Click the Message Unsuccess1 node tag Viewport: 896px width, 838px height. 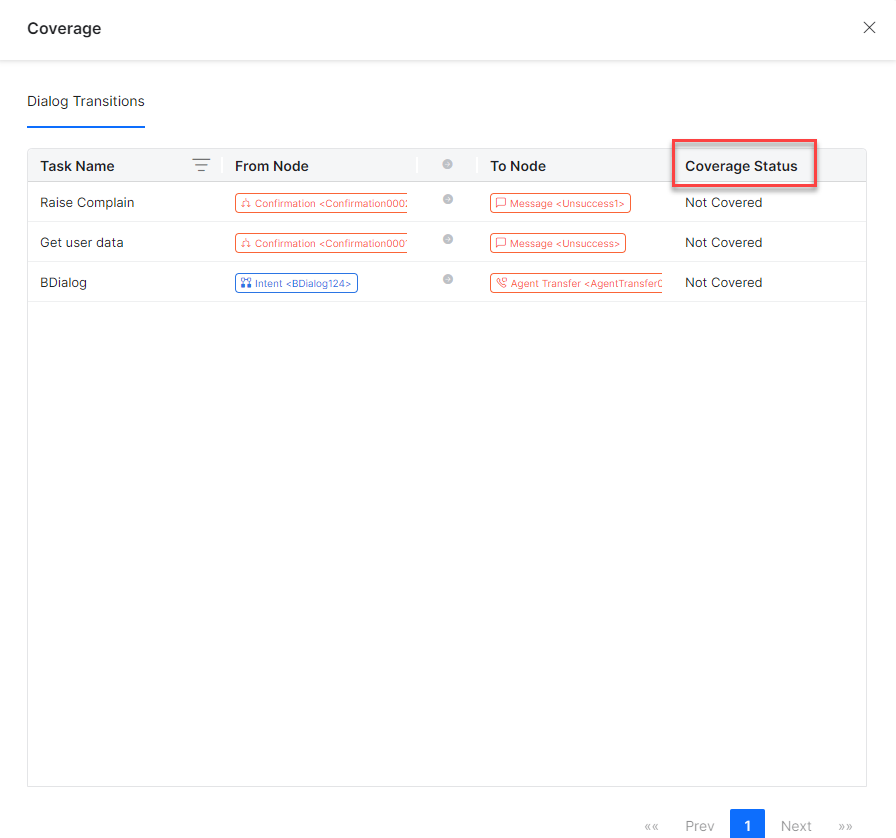[560, 203]
